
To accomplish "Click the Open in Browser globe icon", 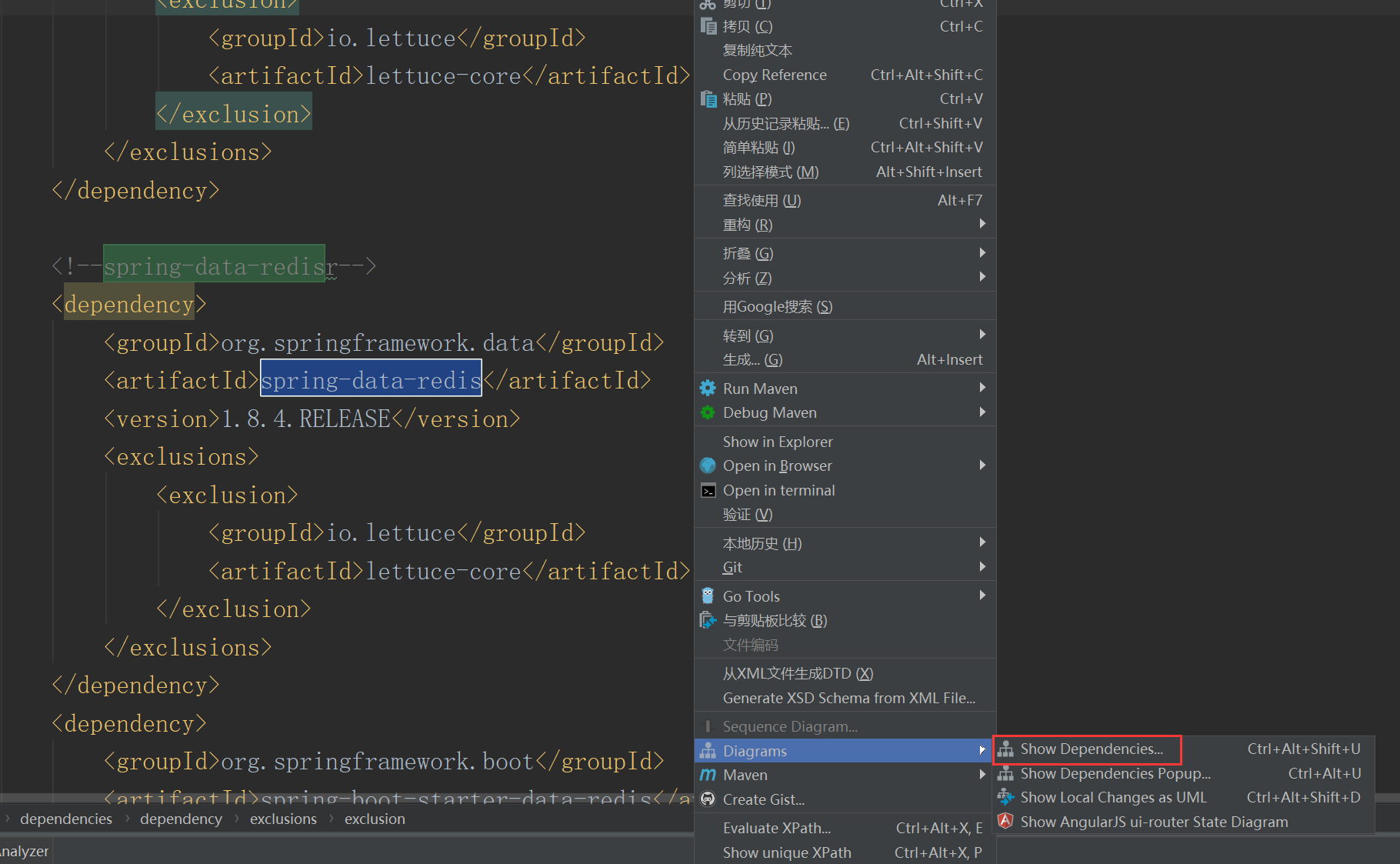I will [708, 465].
